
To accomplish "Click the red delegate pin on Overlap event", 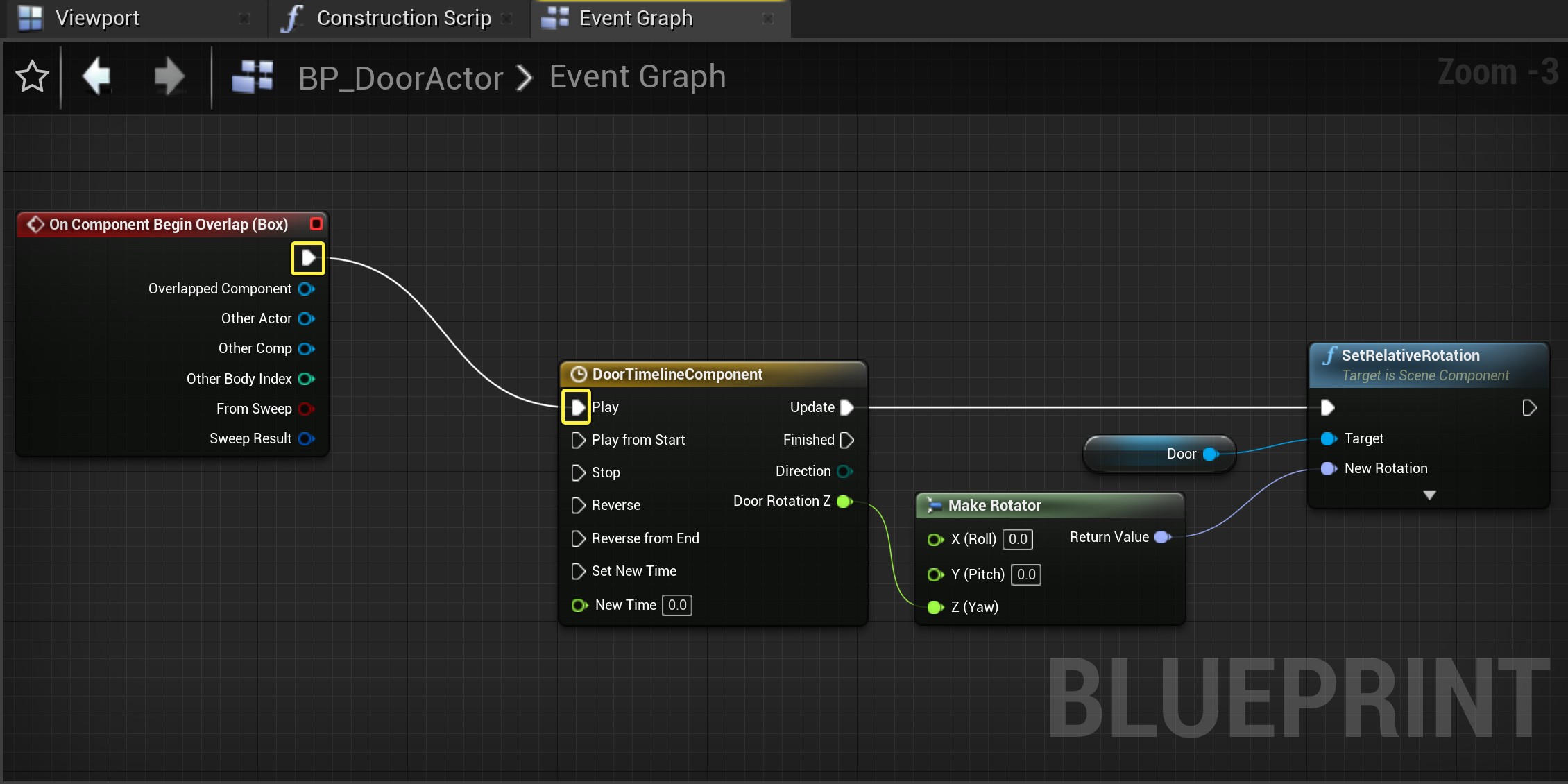I will tap(316, 224).
